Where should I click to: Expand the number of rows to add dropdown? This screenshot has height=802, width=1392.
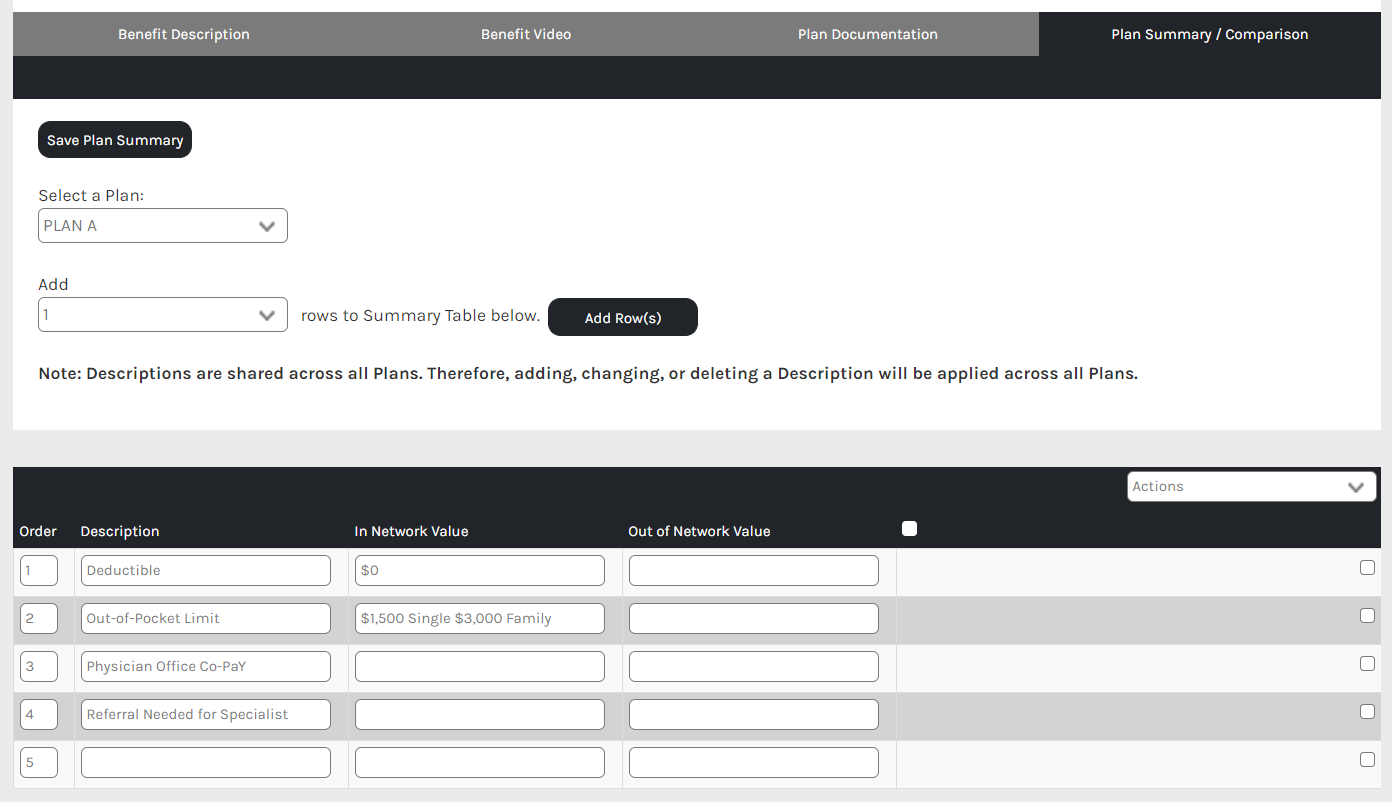(162, 315)
